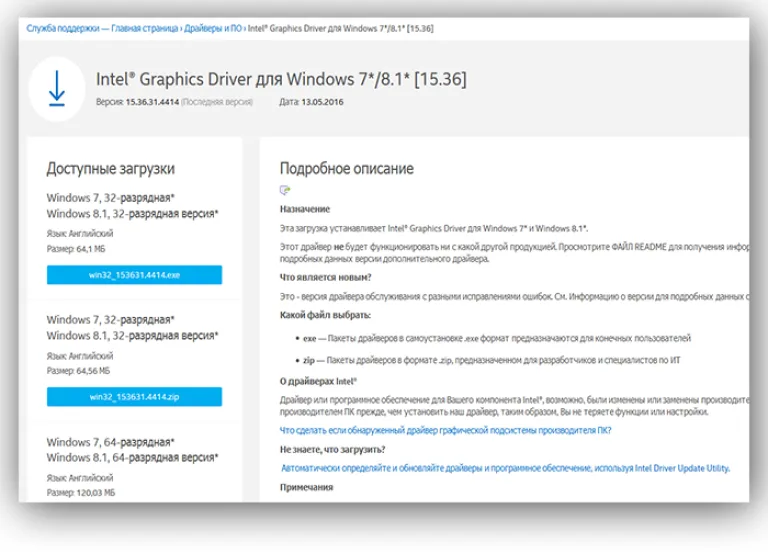Click the Примечания subheading
This screenshot has height=554, width=768.
coord(307,487)
